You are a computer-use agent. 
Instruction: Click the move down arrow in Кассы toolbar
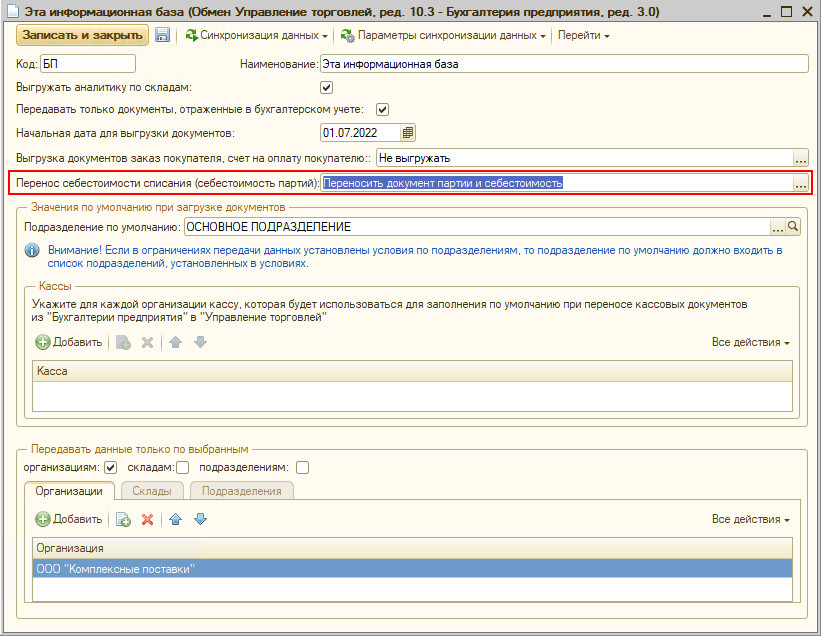[x=201, y=342]
